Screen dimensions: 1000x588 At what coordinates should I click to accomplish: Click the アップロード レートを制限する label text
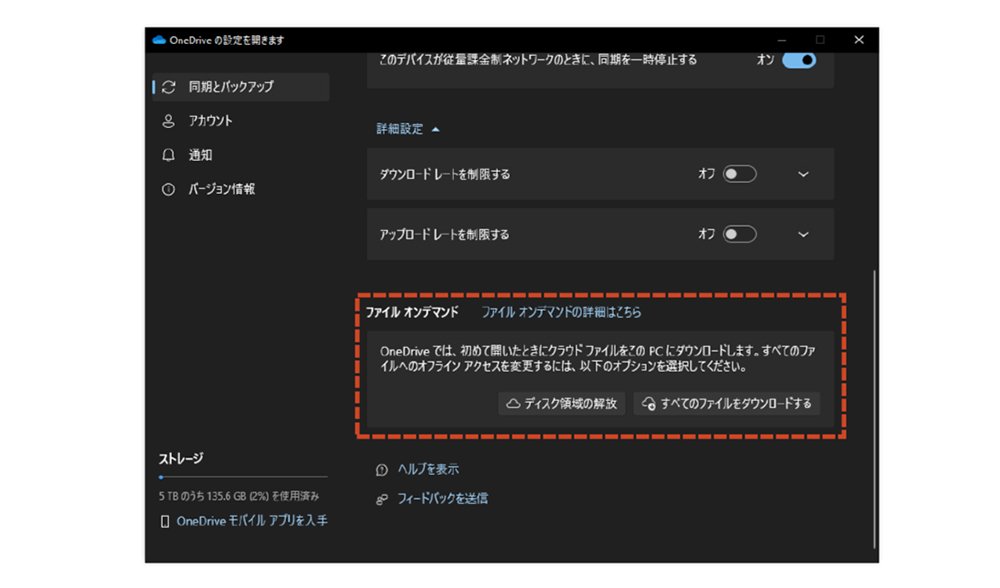[x=445, y=234]
